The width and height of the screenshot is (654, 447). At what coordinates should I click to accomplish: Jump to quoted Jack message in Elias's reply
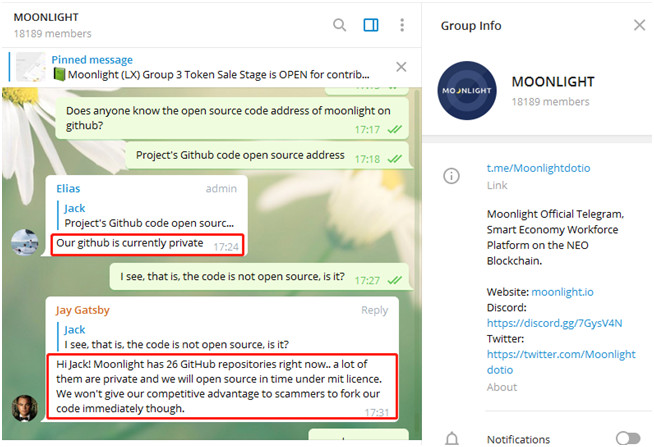146,215
